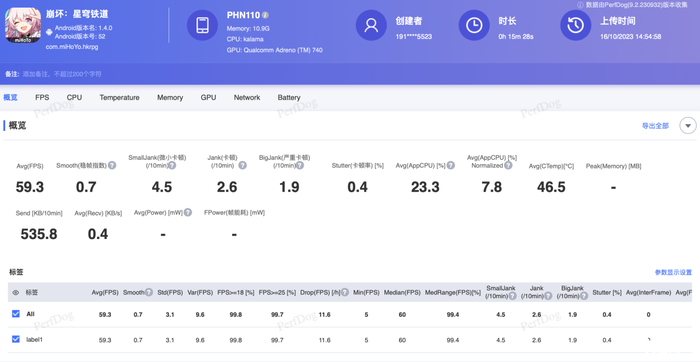Click the GPU Qualcomm Adreno 740 text

pos(275,50)
